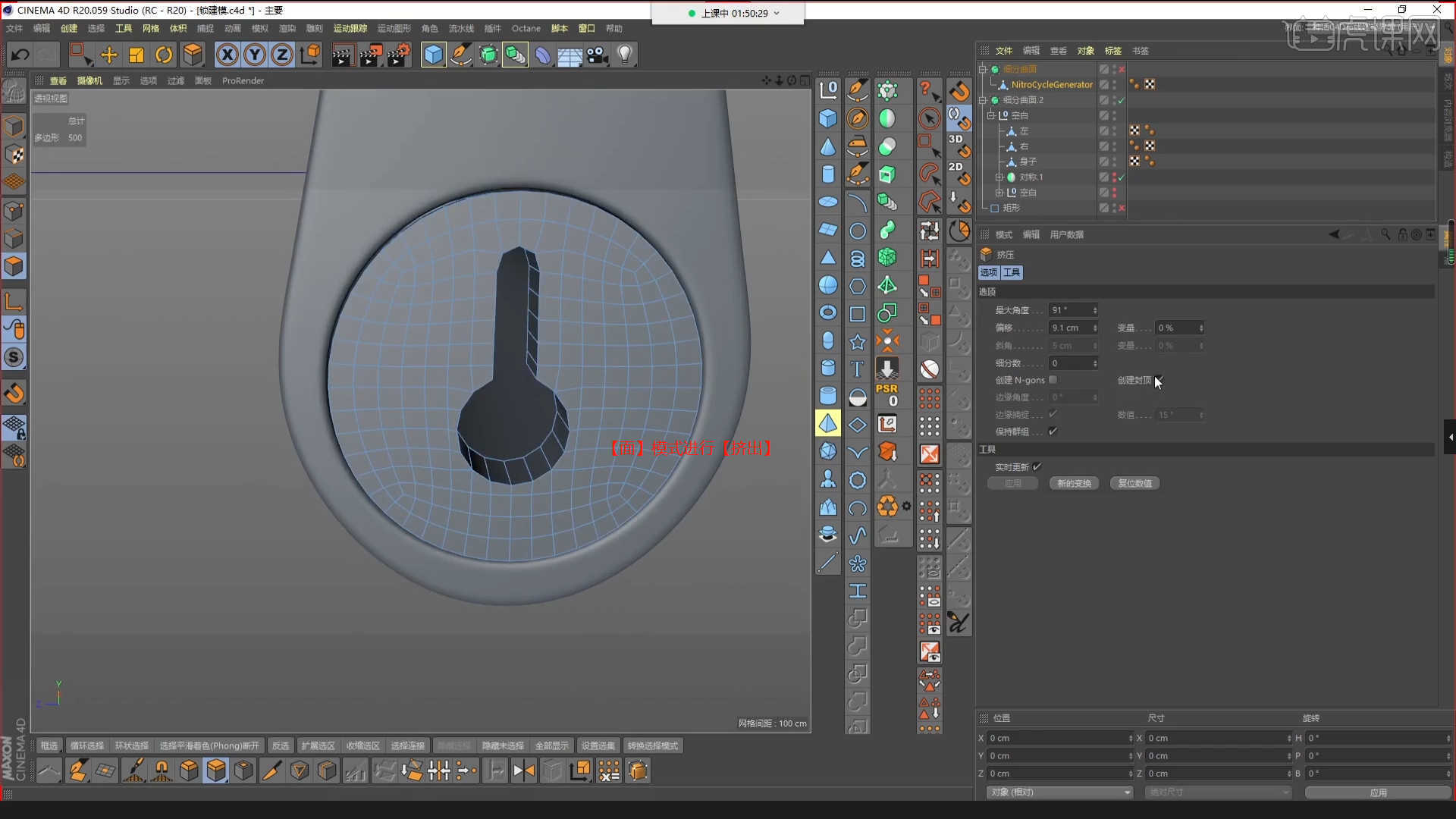The width and height of the screenshot is (1456, 819).
Task: Open the 运动跟踪 menu
Action: click(x=350, y=28)
